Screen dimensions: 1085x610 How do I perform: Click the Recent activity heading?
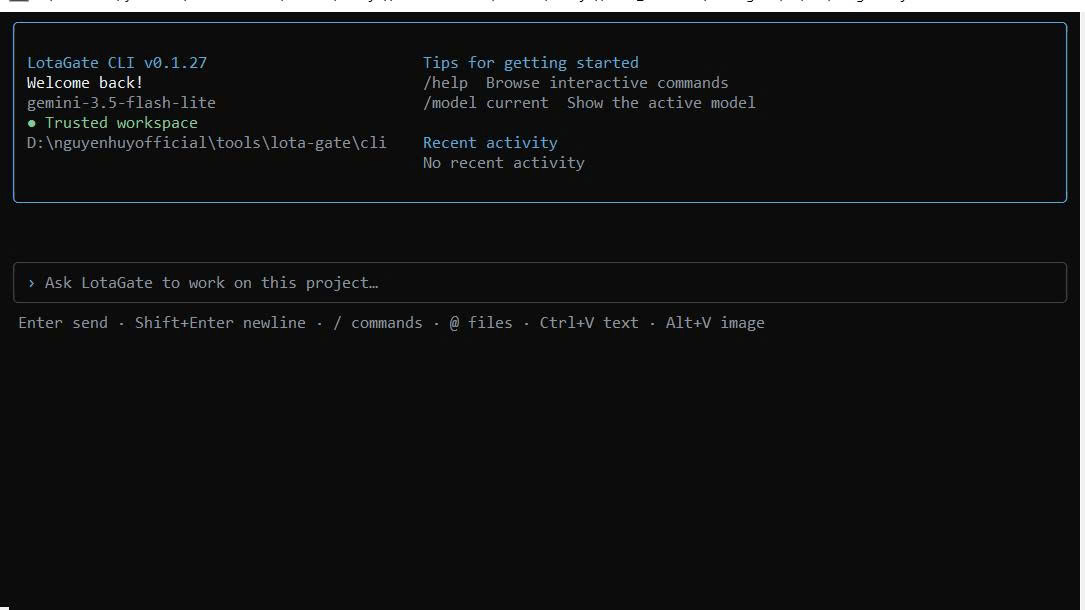[490, 142]
